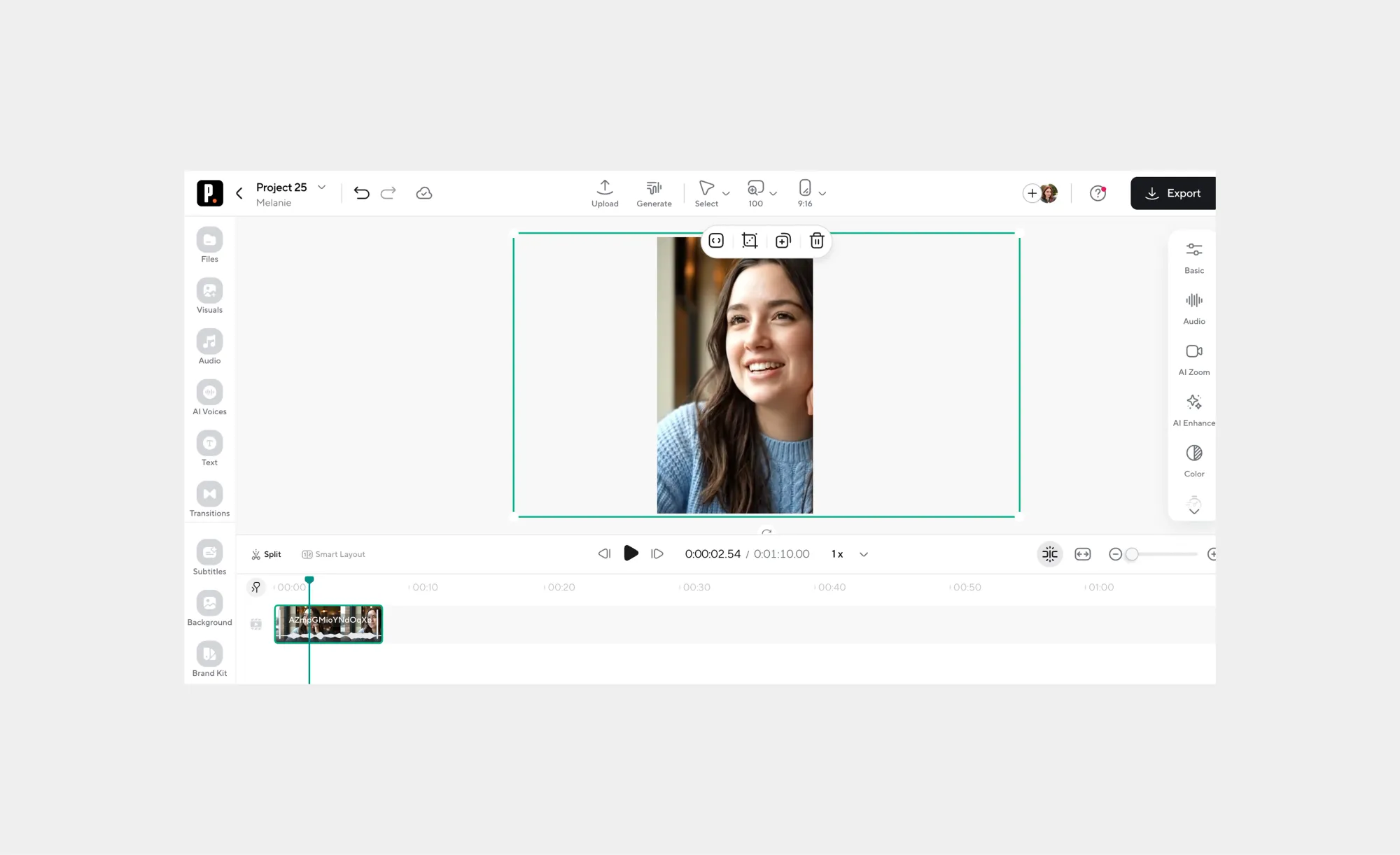Expand the Project 25 name dropdown

pyautogui.click(x=321, y=188)
